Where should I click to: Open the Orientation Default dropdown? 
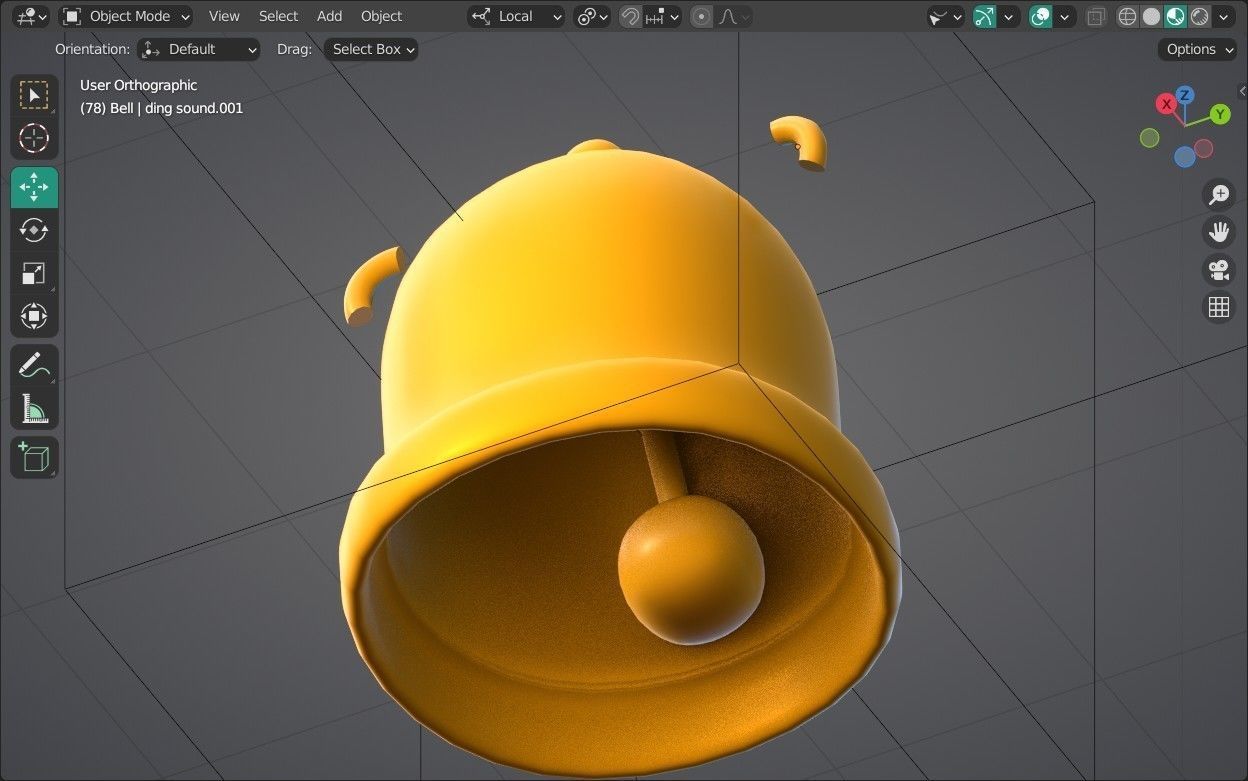[x=199, y=49]
